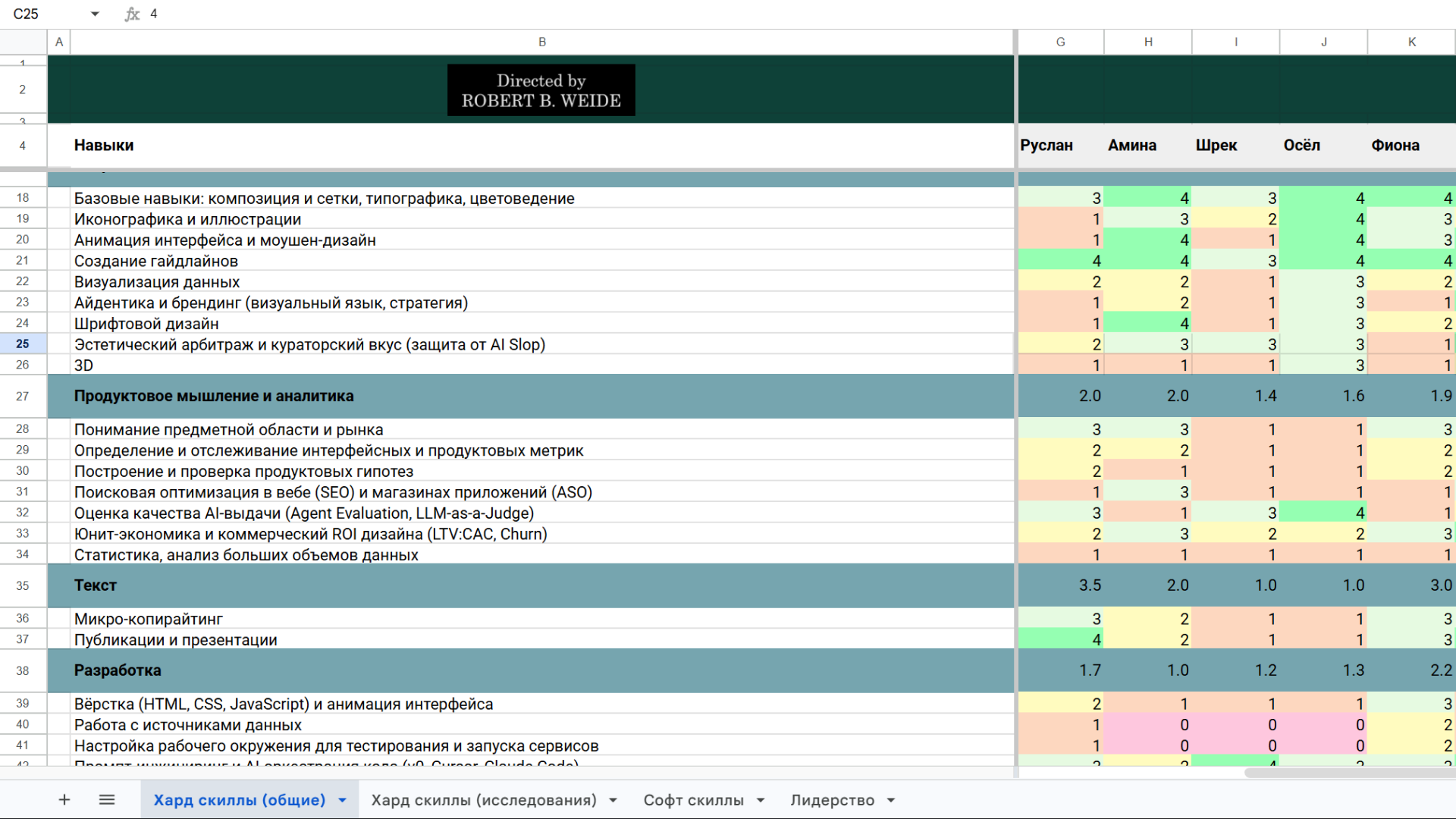Select the Визуализация данных cell
The width and height of the screenshot is (1456, 819).
click(542, 282)
